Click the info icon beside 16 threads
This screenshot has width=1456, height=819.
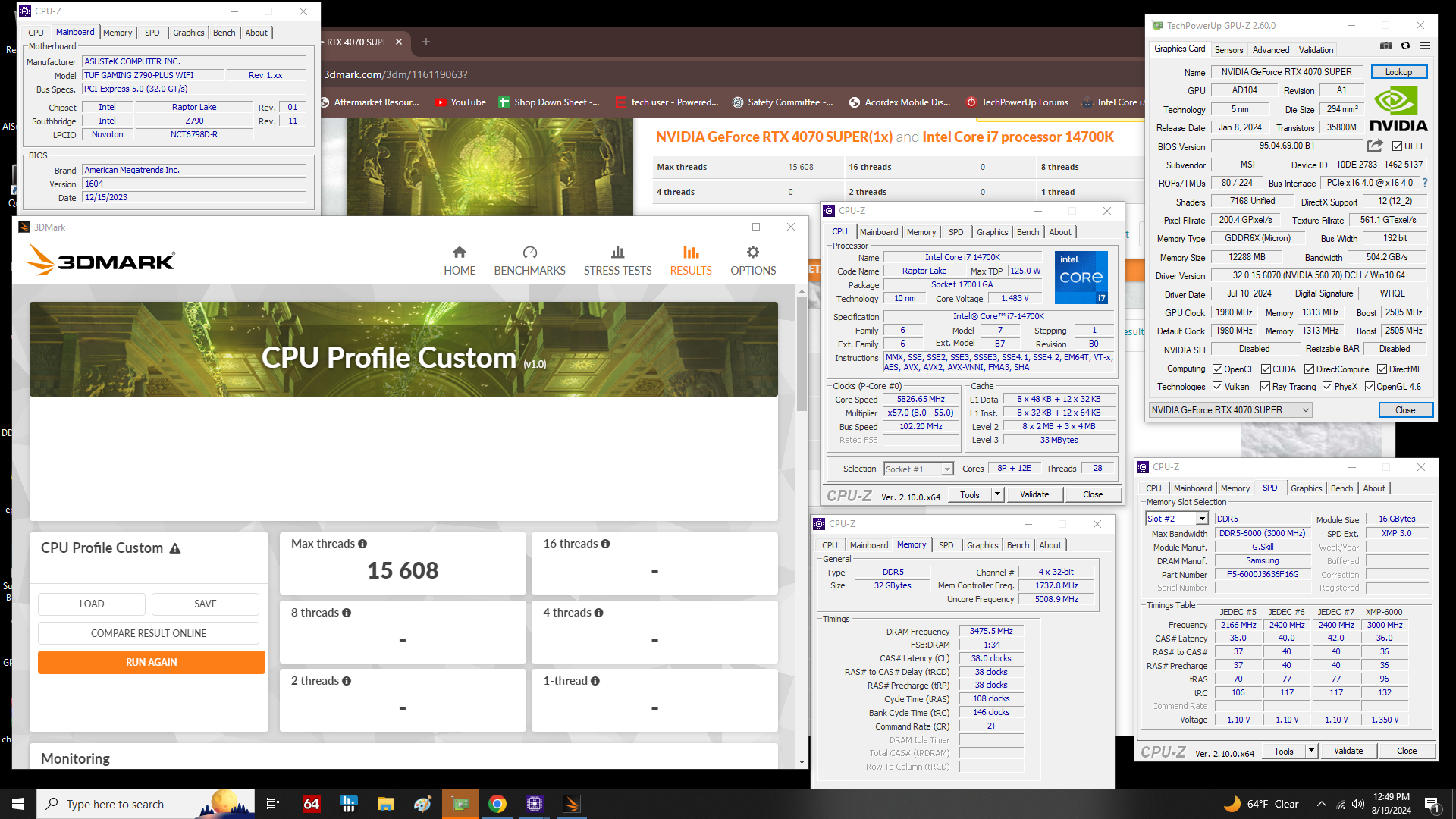(x=605, y=544)
